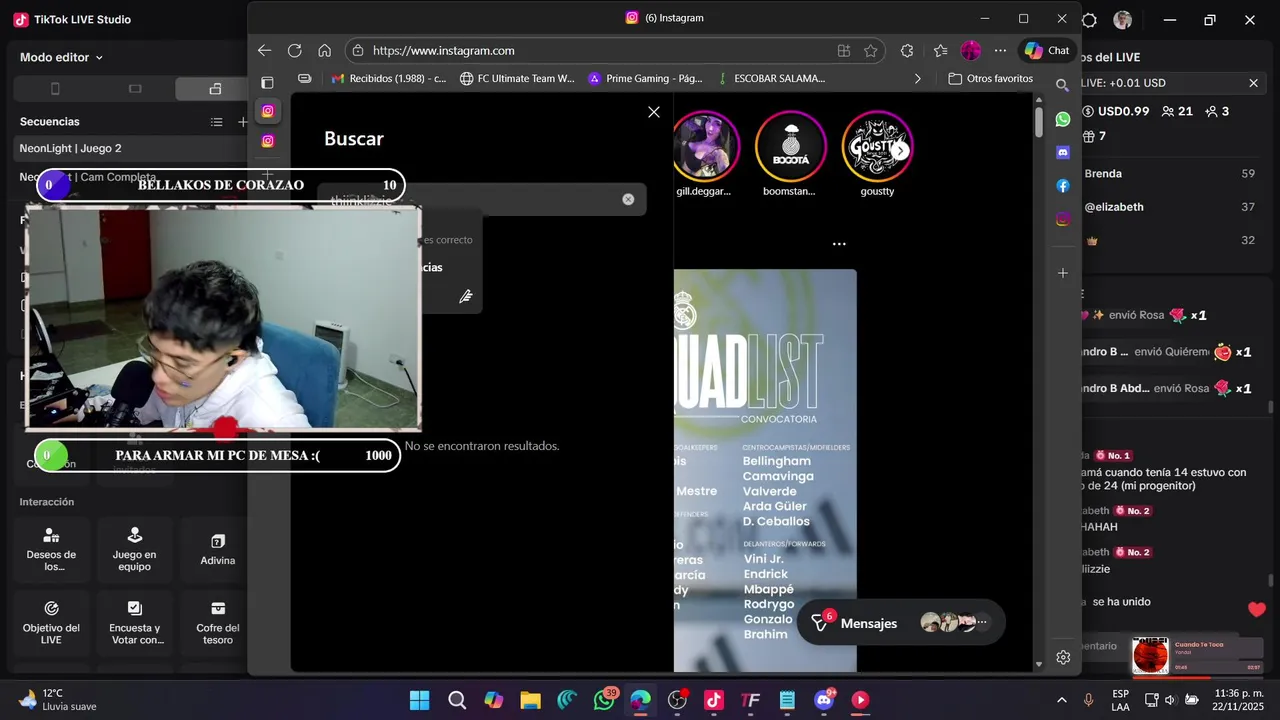Select the second Instagram vertical tab
The height and width of the screenshot is (720, 1280).
point(267,141)
